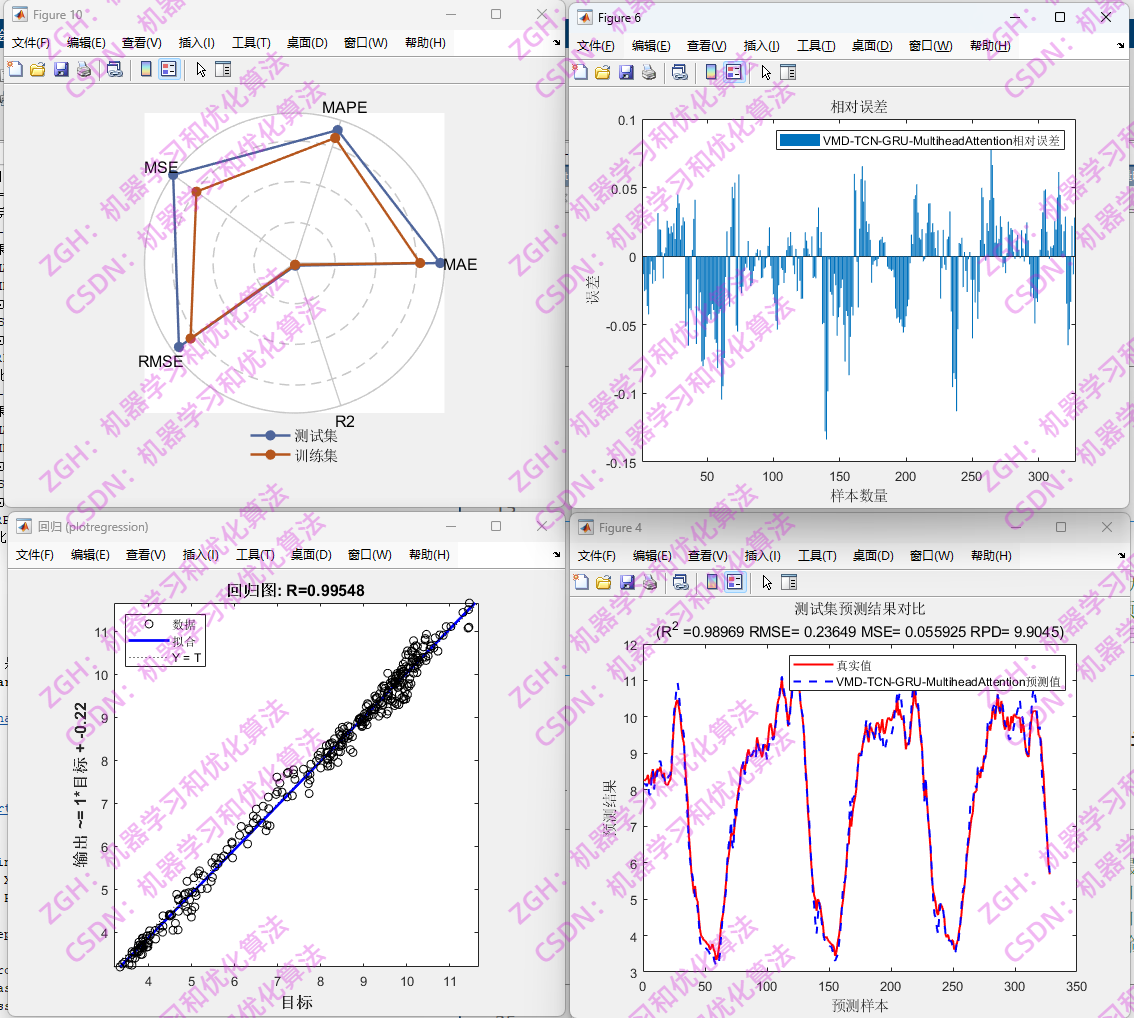Image resolution: width=1134 pixels, height=1018 pixels.
Task: Click Open File folder icon in Figure 6
Action: tap(602, 72)
